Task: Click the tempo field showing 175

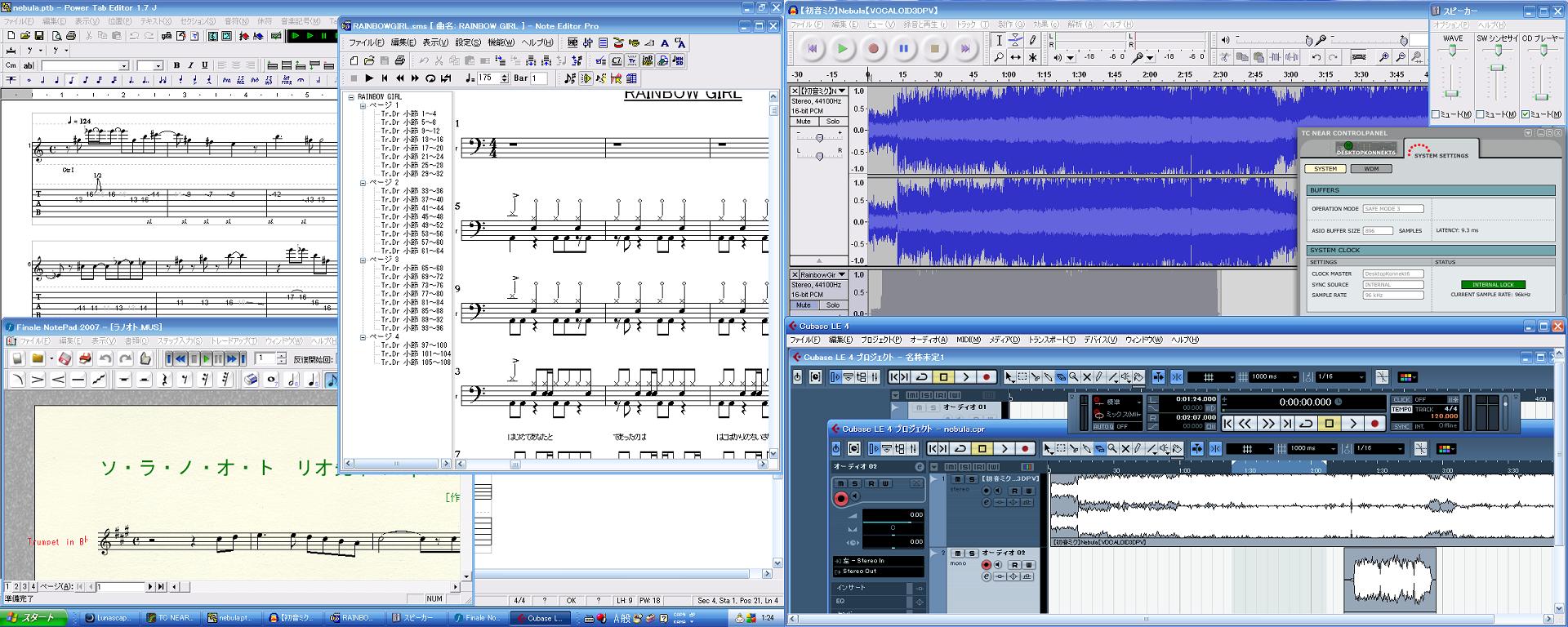Action: pyautogui.click(x=488, y=78)
